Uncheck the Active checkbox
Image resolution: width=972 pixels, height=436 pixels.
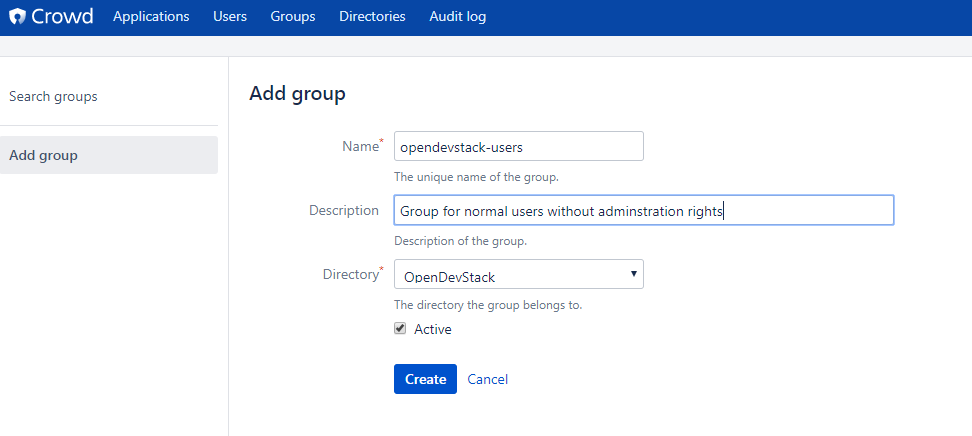tap(400, 328)
